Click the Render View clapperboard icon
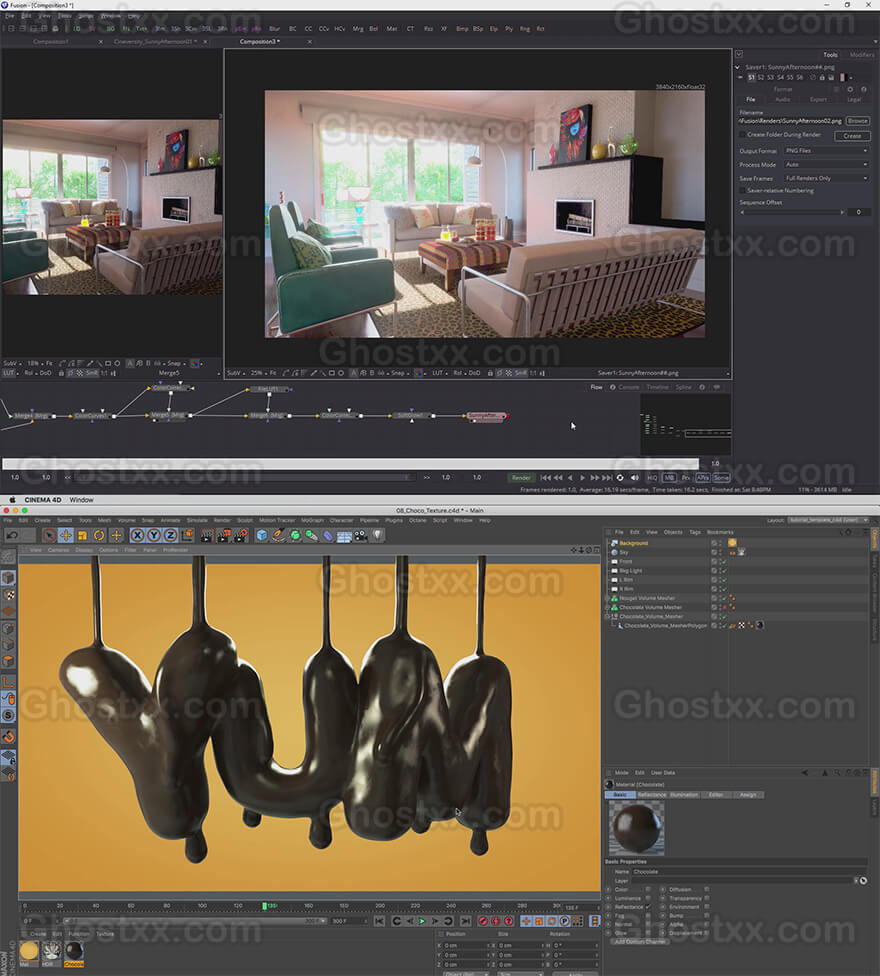This screenshot has width=880, height=976. (x=207, y=535)
